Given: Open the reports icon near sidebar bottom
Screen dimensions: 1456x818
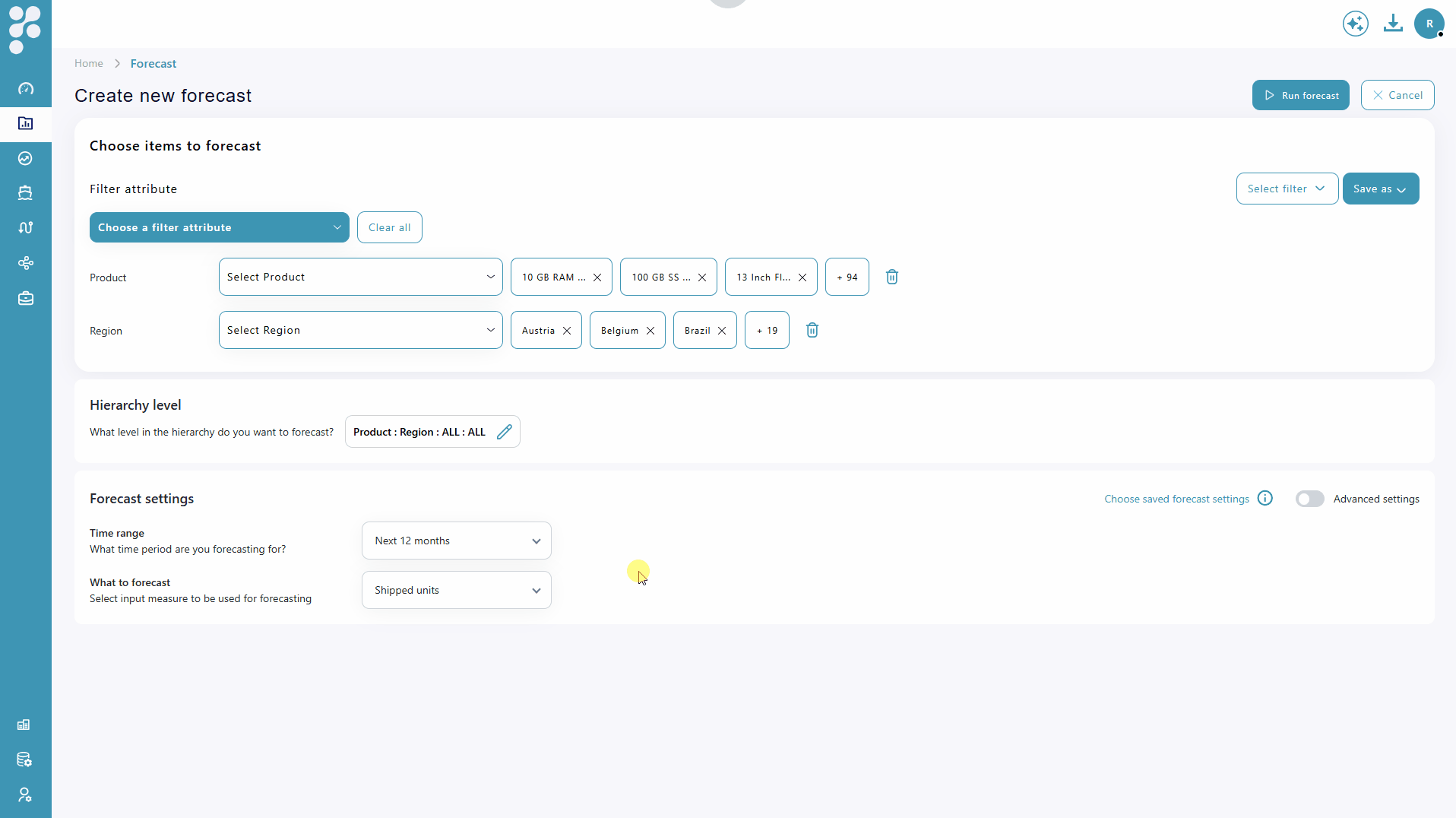Looking at the screenshot, I should click(24, 724).
